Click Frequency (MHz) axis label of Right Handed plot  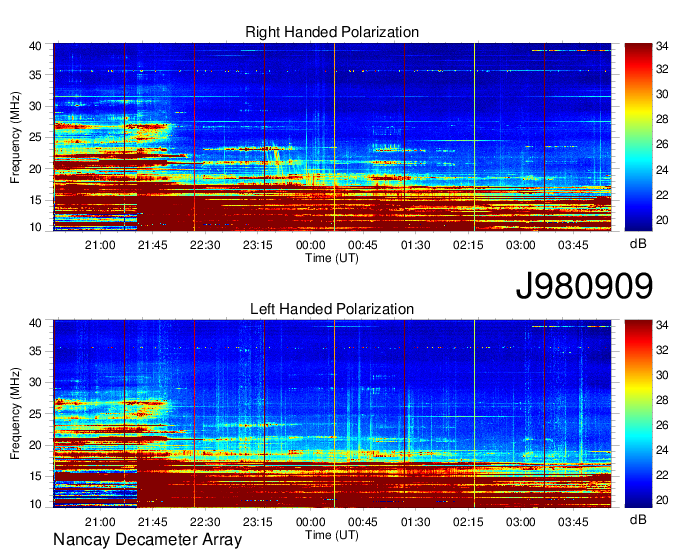coord(15,137)
